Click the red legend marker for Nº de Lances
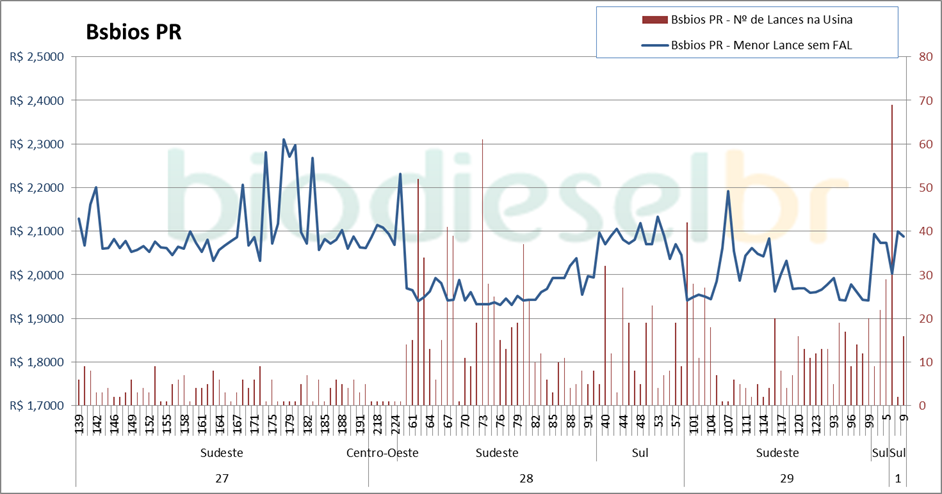 655,20
